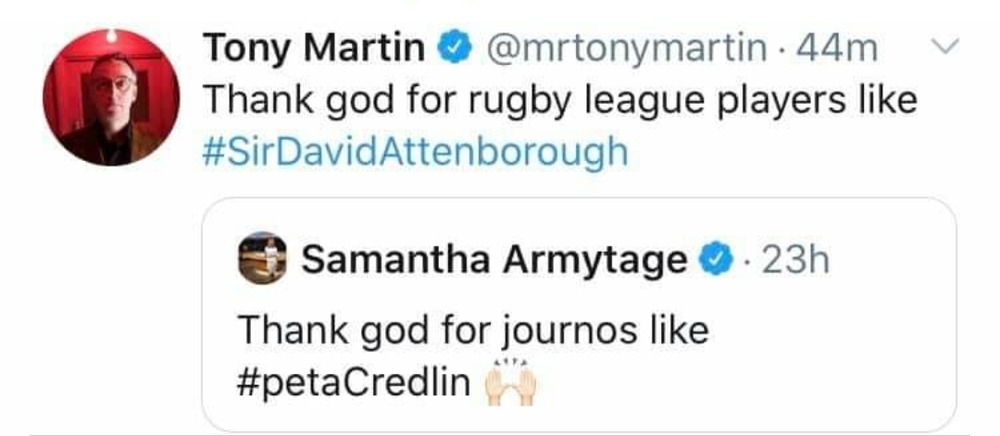
Task: Click the text 'Thank god for journos like'
Action: (x=472, y=329)
